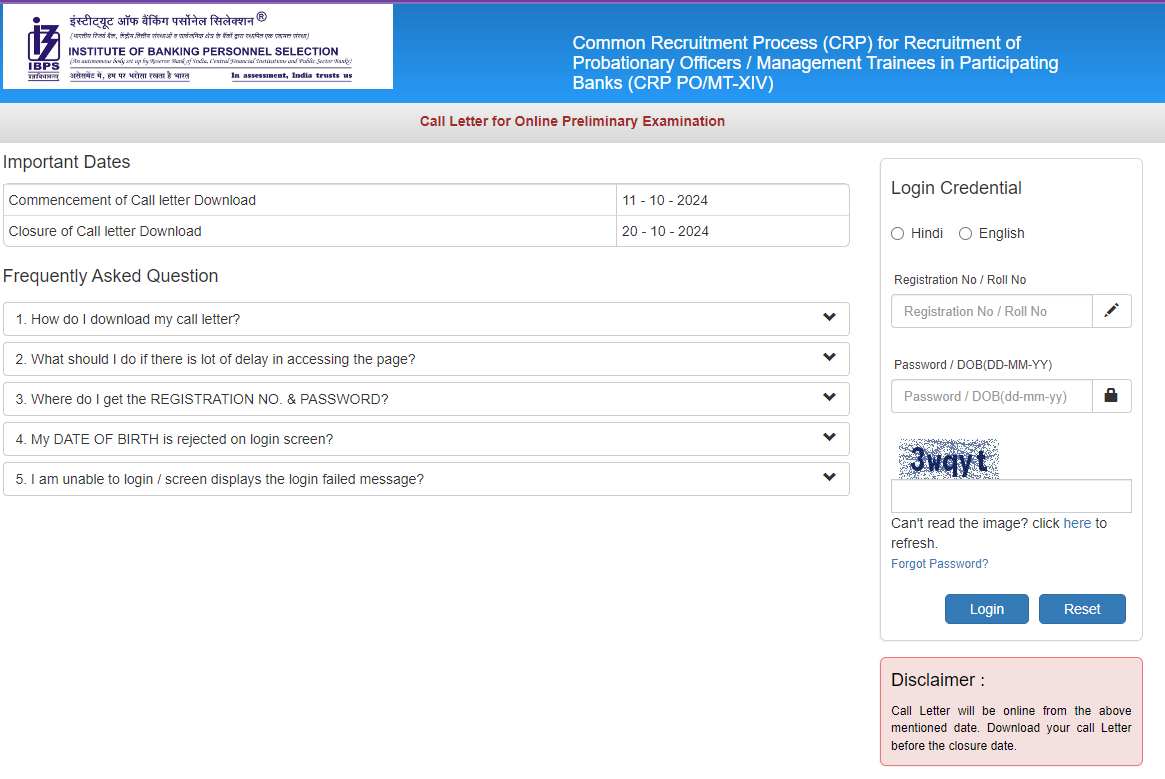Click the 3wqyt captcha image
Image resolution: width=1165 pixels, height=779 pixels.
pyautogui.click(x=948, y=459)
